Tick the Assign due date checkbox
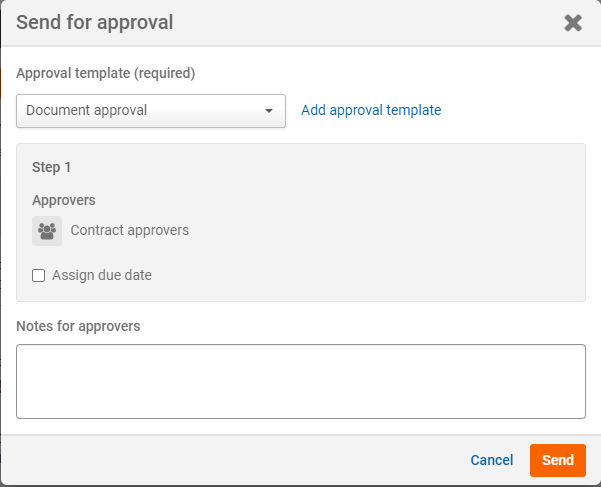This screenshot has width=601, height=487. click(x=38, y=275)
